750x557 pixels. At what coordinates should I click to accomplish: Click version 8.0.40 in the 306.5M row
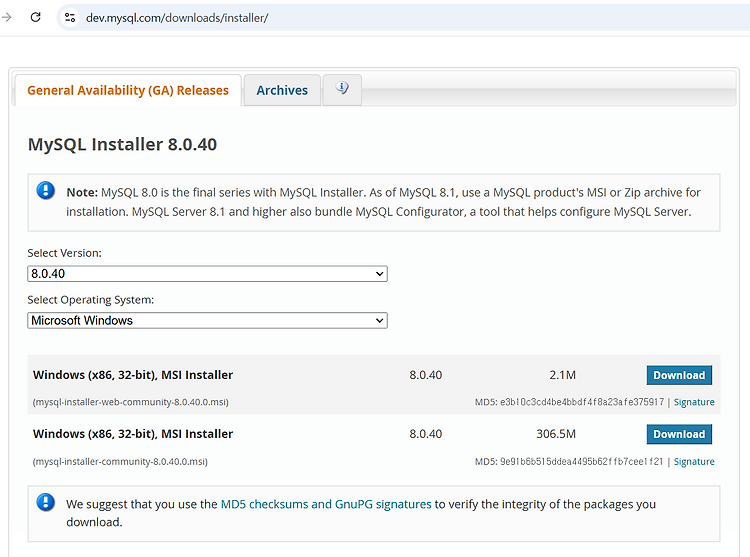click(426, 434)
